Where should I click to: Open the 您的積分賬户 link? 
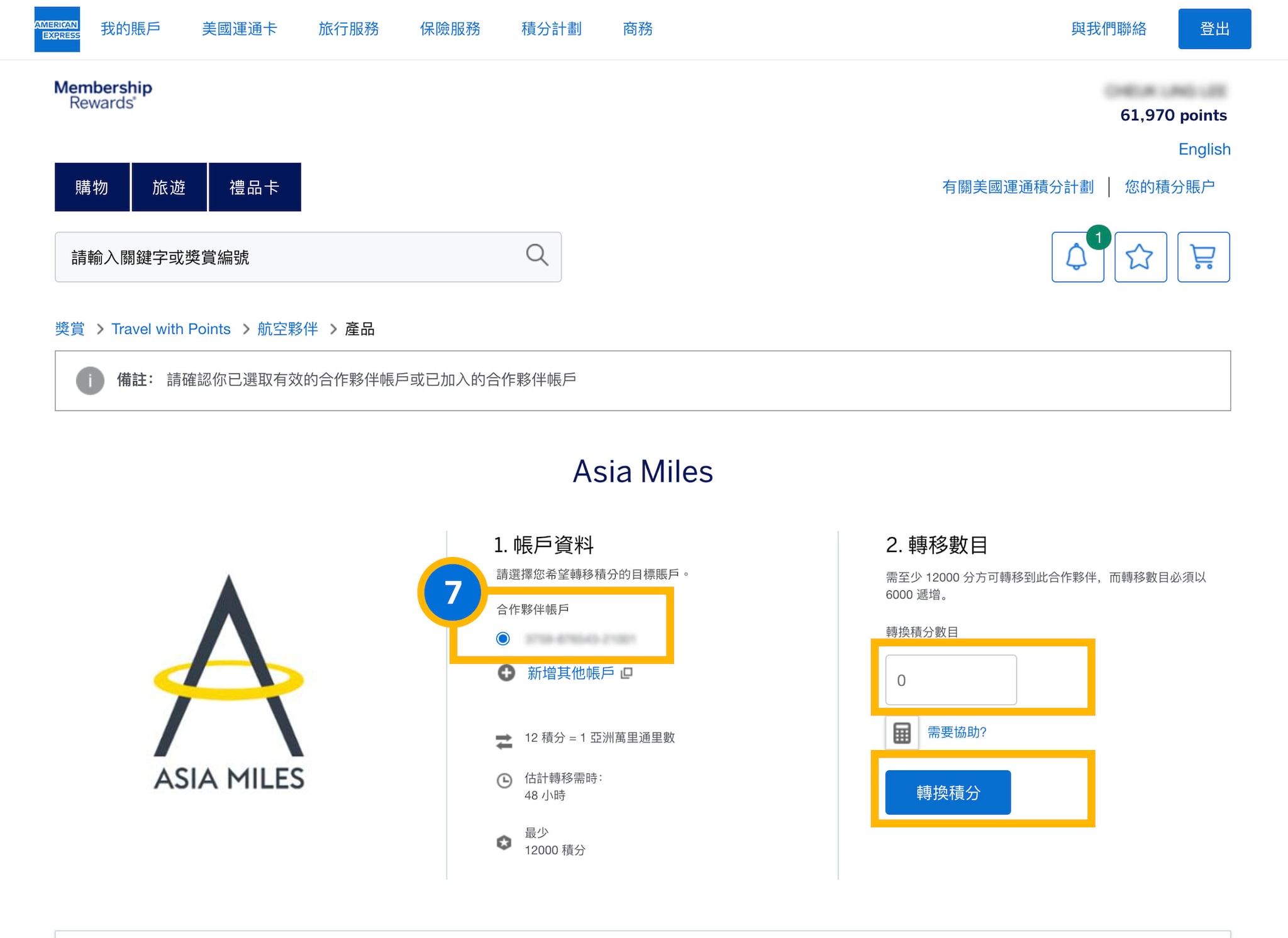(x=1169, y=187)
